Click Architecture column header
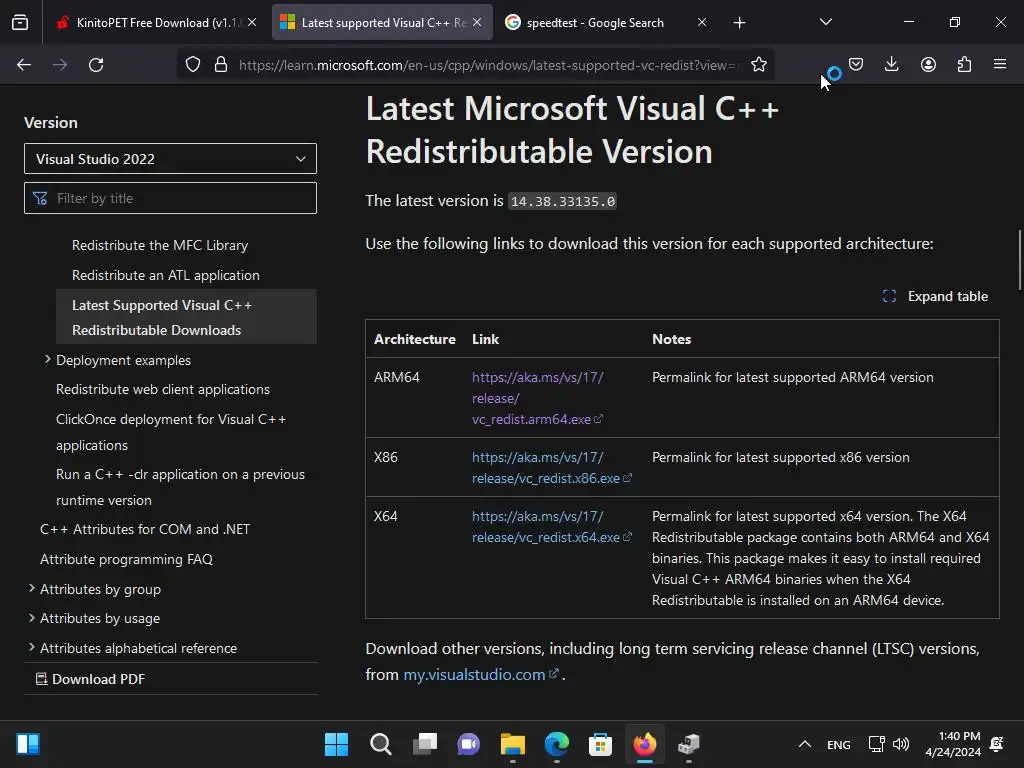 click(x=415, y=339)
